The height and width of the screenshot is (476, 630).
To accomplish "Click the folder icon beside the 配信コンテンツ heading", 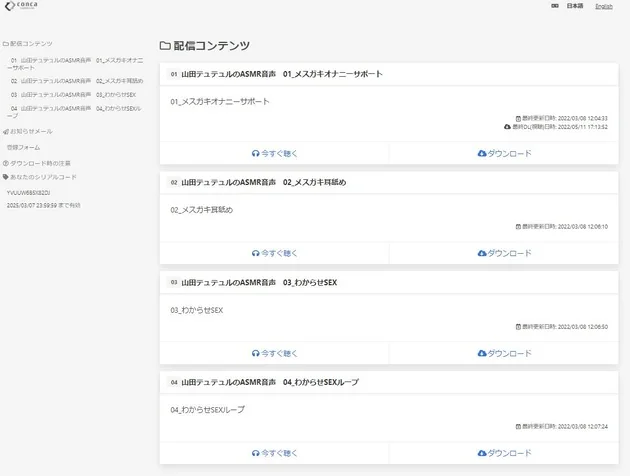I will click(x=165, y=46).
